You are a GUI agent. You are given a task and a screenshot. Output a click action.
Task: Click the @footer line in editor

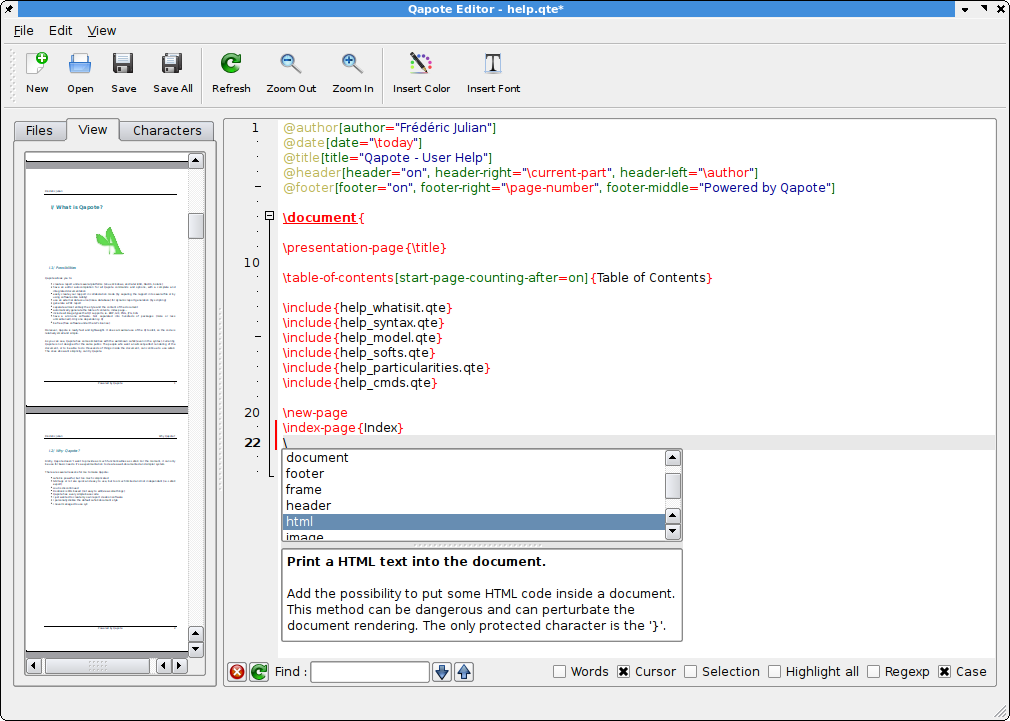click(x=559, y=187)
